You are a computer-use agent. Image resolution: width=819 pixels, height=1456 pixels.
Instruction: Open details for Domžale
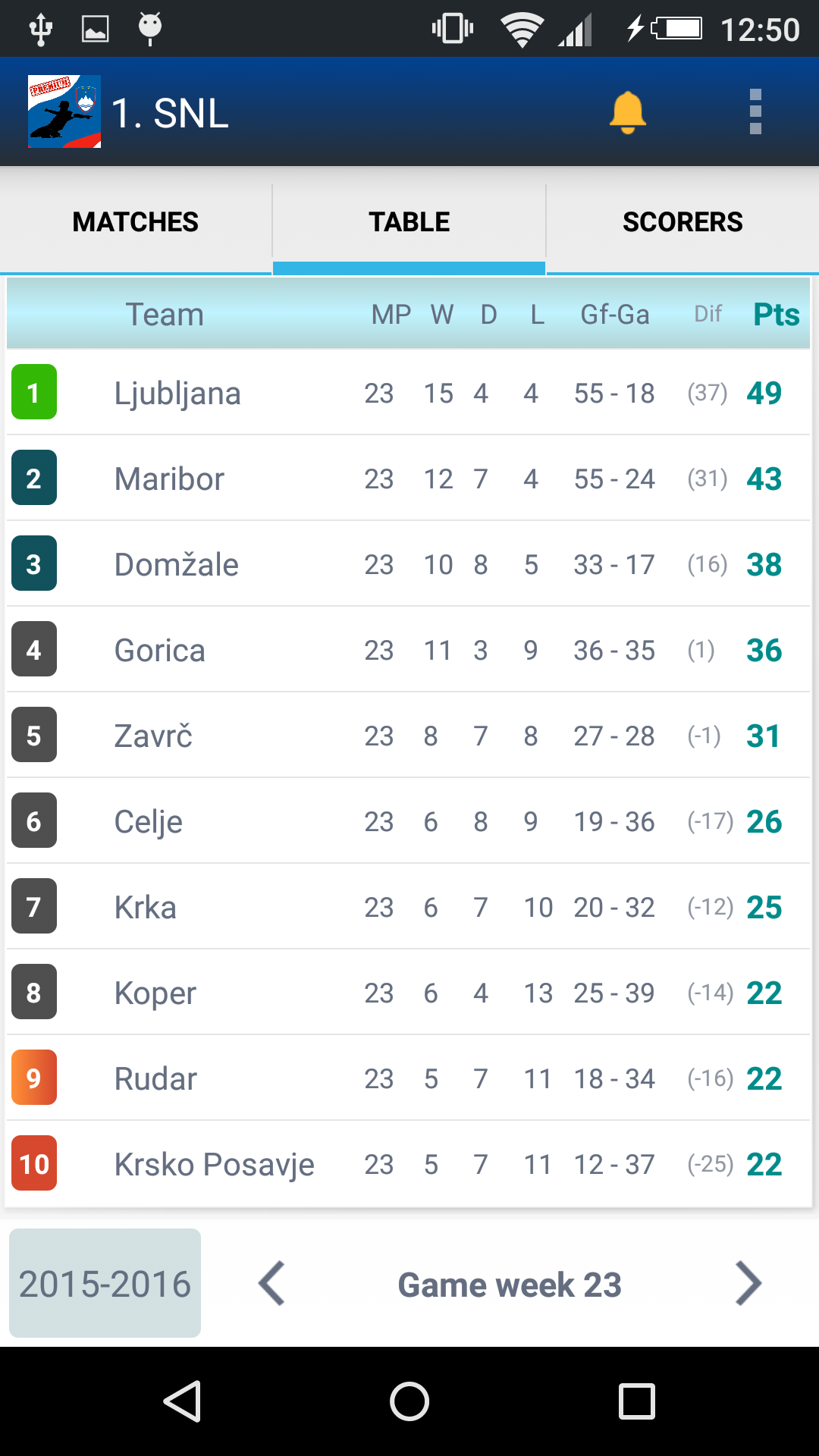tap(409, 563)
